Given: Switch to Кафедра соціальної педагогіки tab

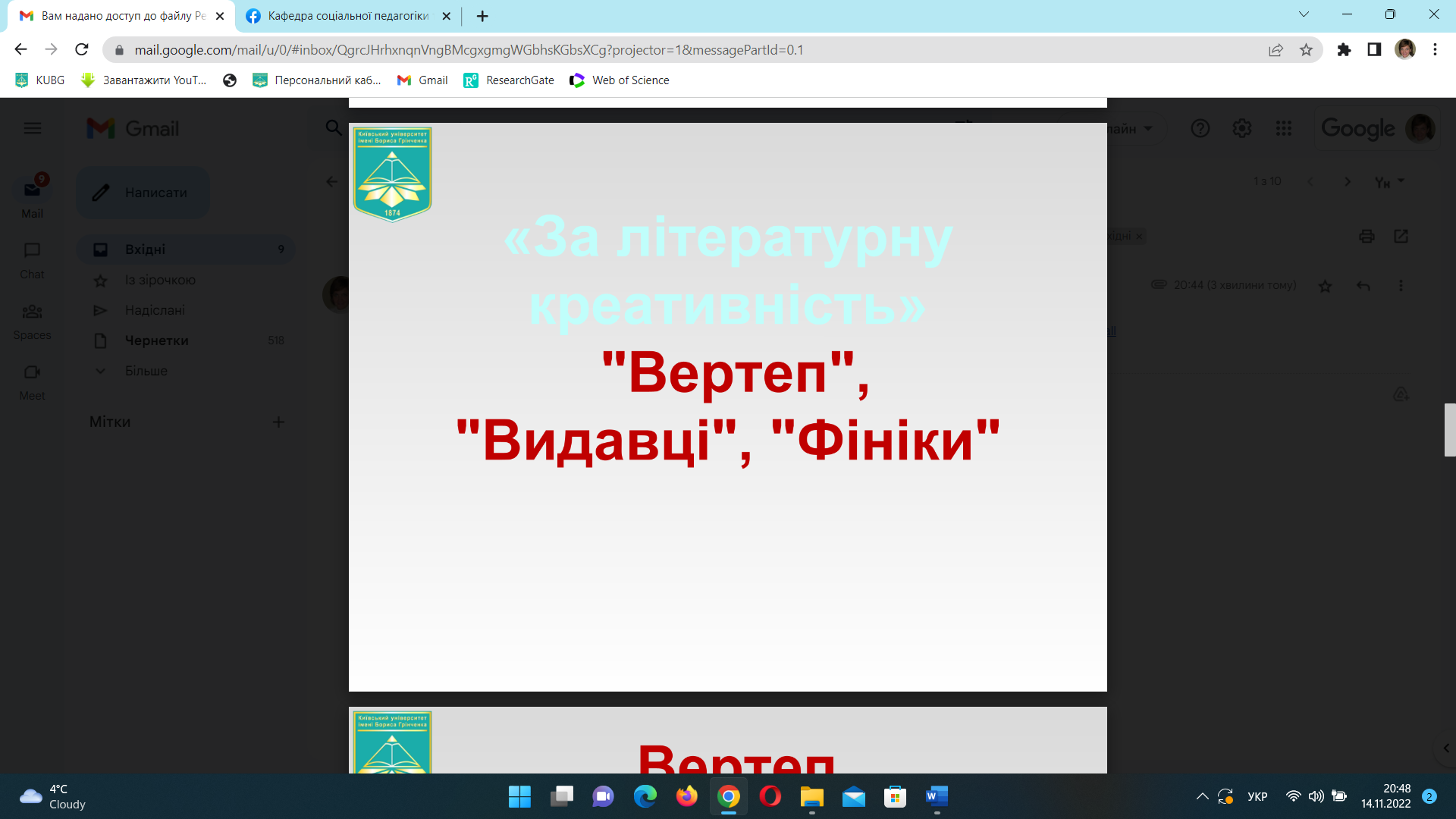Looking at the screenshot, I should (348, 16).
